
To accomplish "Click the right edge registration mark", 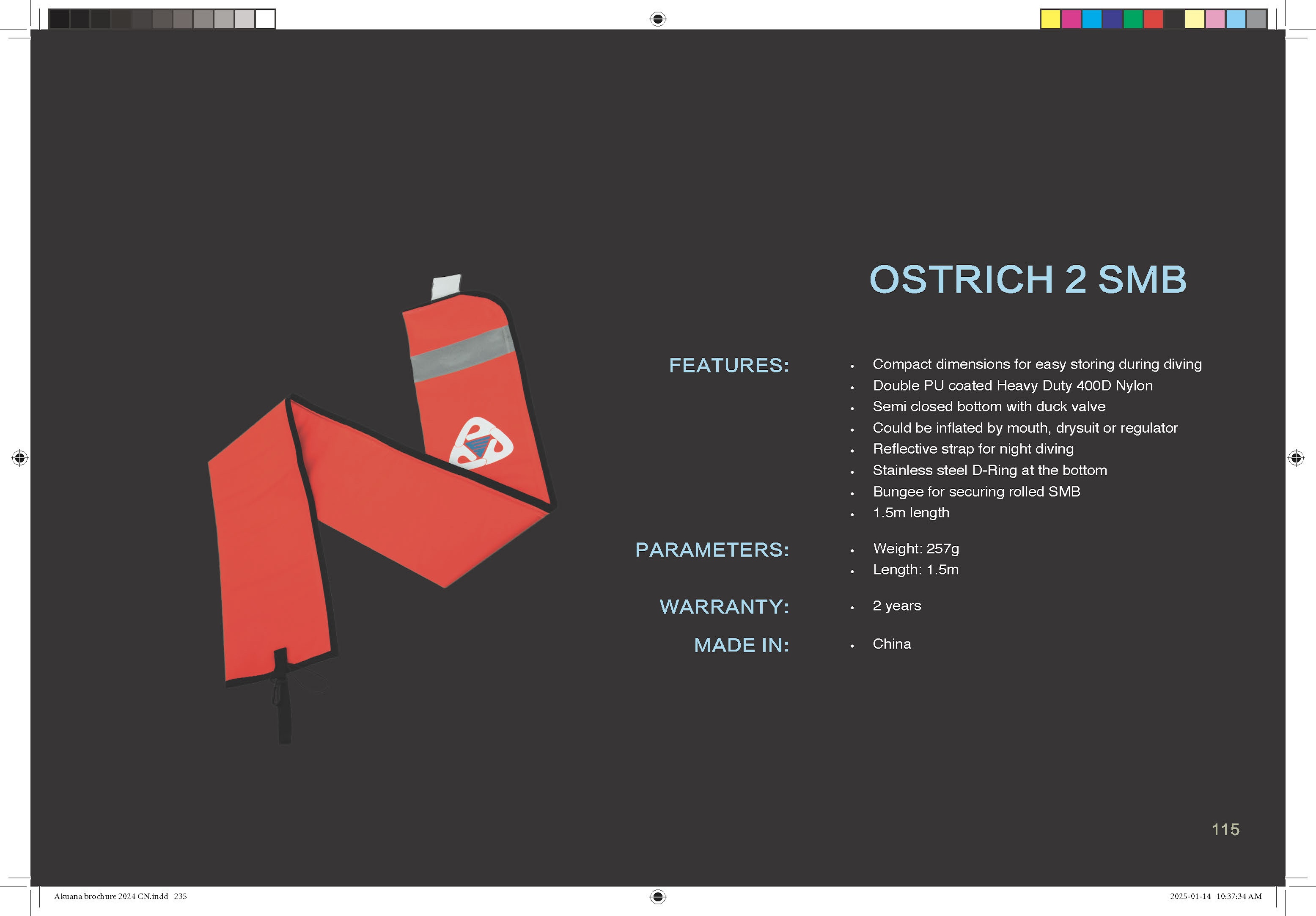I will click(x=1296, y=457).
